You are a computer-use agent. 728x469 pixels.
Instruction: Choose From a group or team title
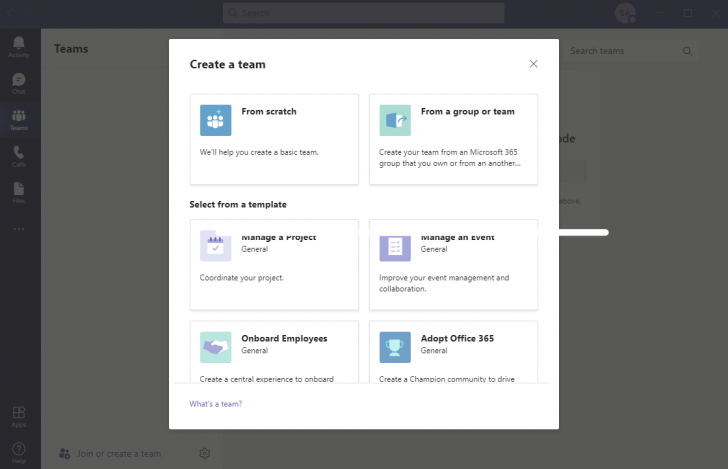[468, 111]
